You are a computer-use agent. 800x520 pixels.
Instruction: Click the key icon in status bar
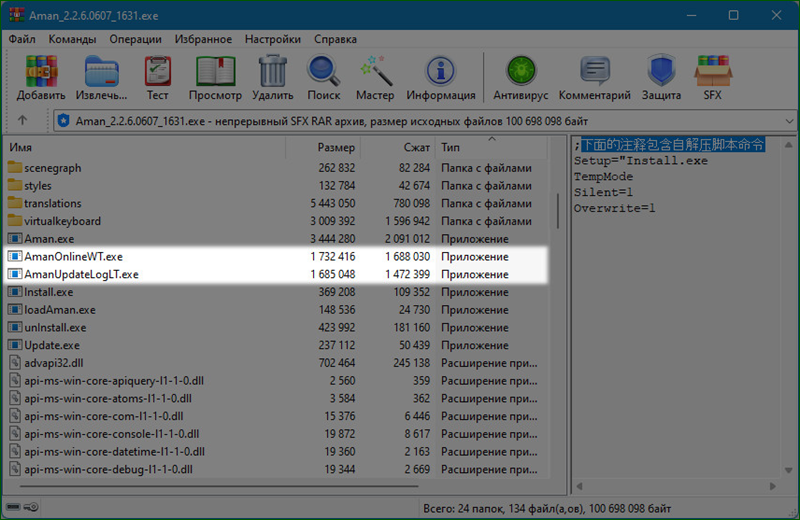click(x=31, y=507)
